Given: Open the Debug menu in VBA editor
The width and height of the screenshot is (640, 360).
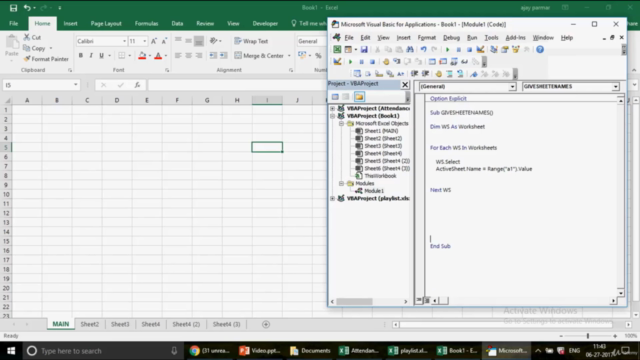Looking at the screenshot, I should [x=451, y=38].
